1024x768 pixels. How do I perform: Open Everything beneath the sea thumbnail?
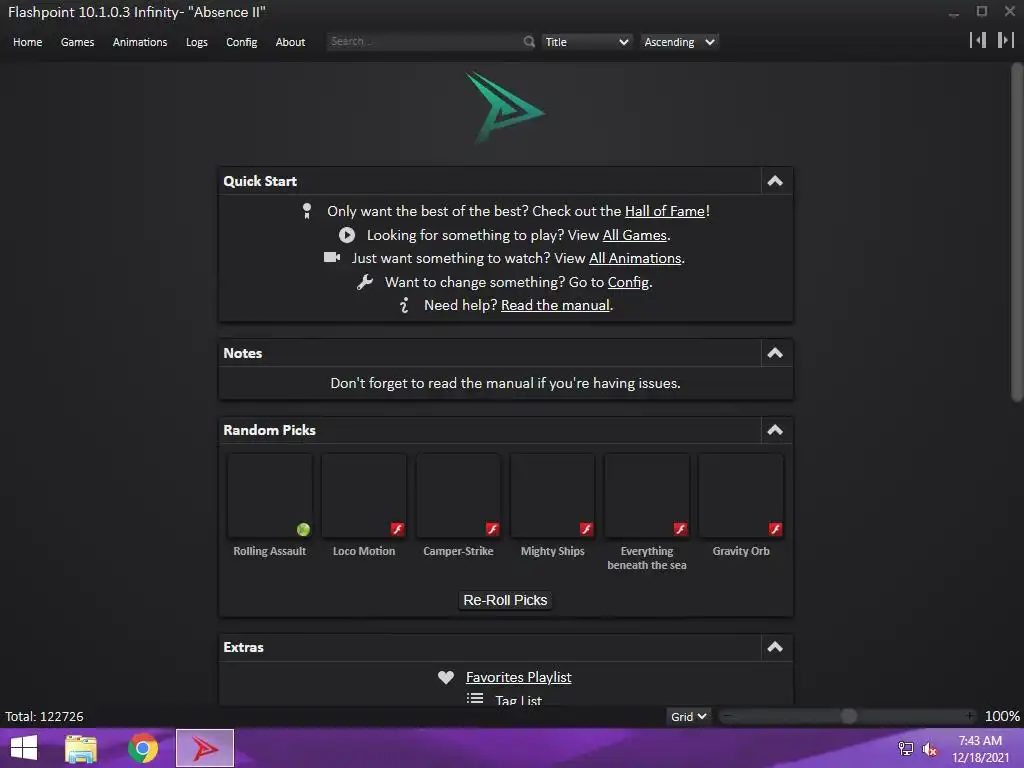pos(647,496)
